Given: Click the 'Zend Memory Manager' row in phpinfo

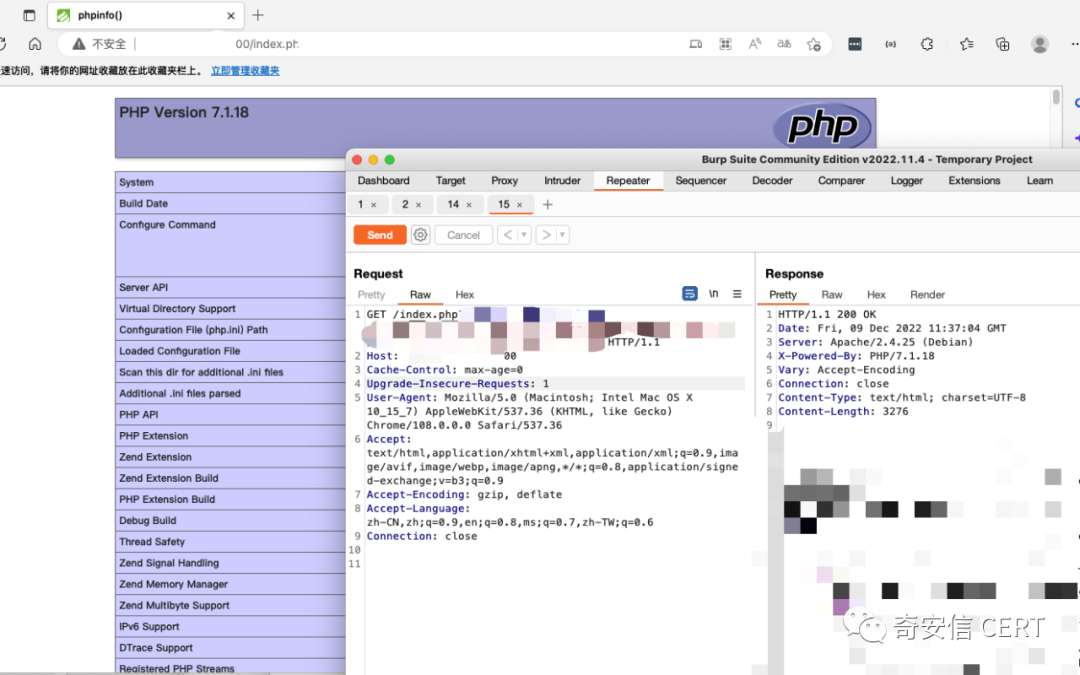Looking at the screenshot, I should [230, 584].
